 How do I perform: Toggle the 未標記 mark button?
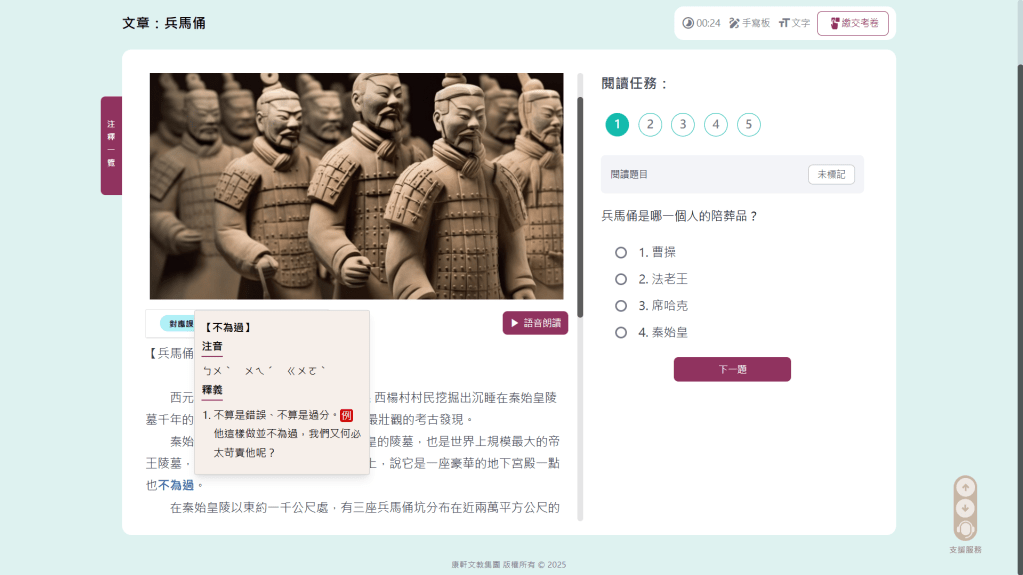tap(831, 174)
